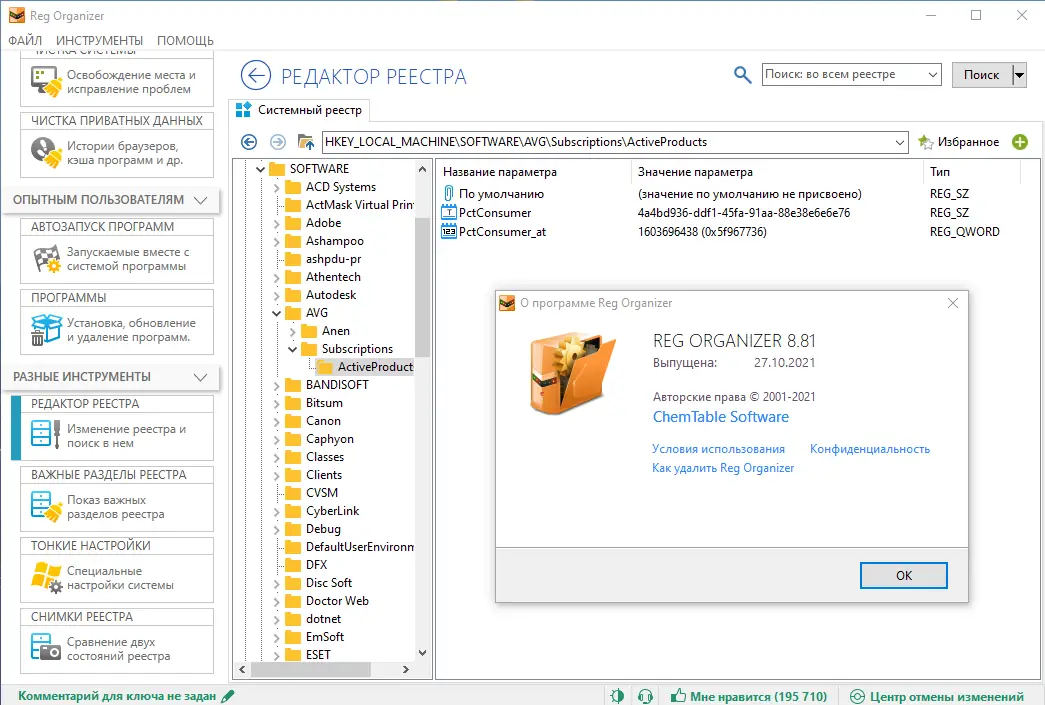Open the Поиск button dropdown arrow
This screenshot has height=705, width=1045.
coord(1019,75)
